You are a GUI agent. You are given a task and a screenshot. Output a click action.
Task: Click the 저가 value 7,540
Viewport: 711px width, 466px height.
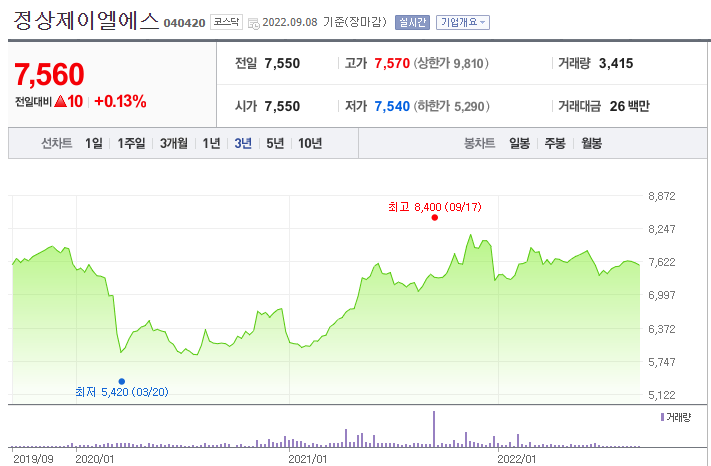click(x=392, y=106)
